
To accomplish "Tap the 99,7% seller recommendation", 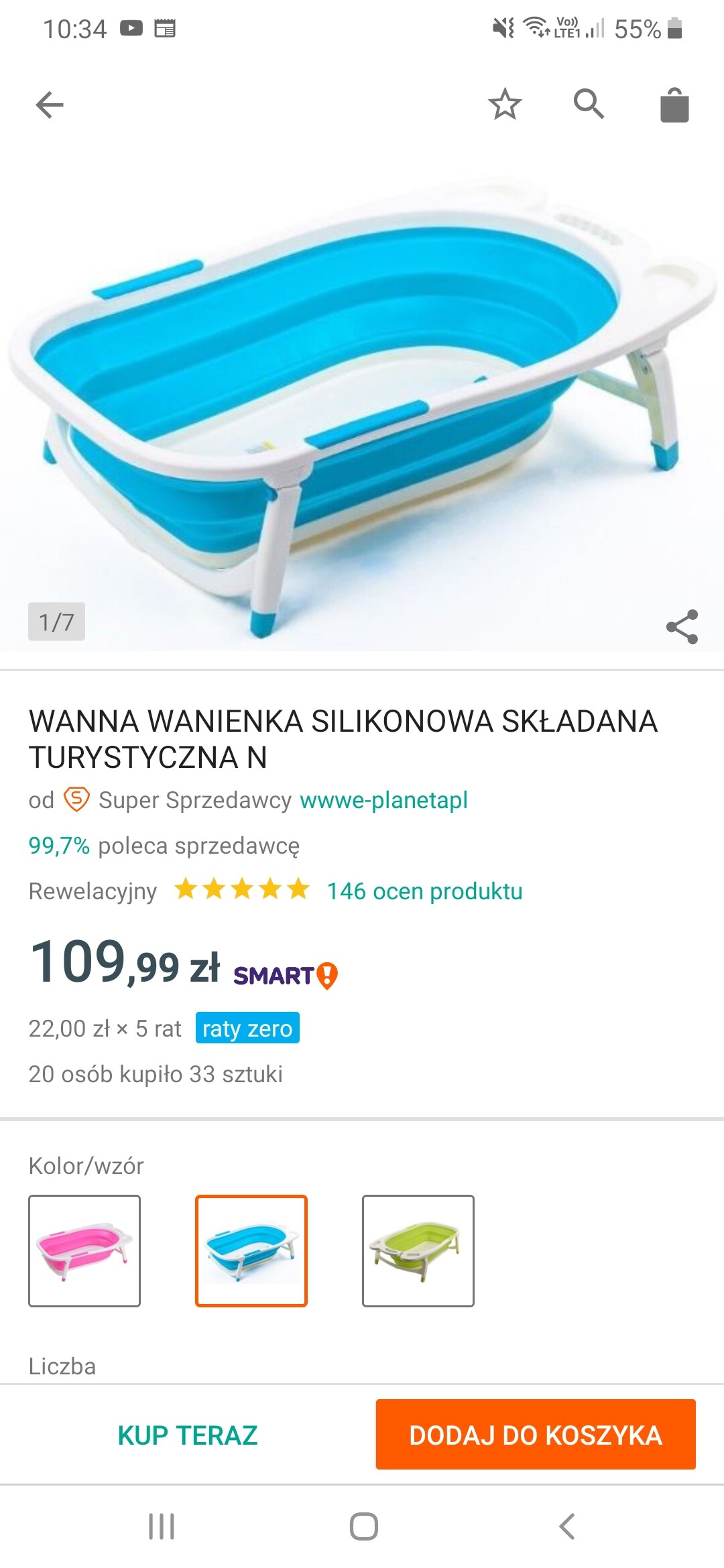I will pyautogui.click(x=59, y=846).
